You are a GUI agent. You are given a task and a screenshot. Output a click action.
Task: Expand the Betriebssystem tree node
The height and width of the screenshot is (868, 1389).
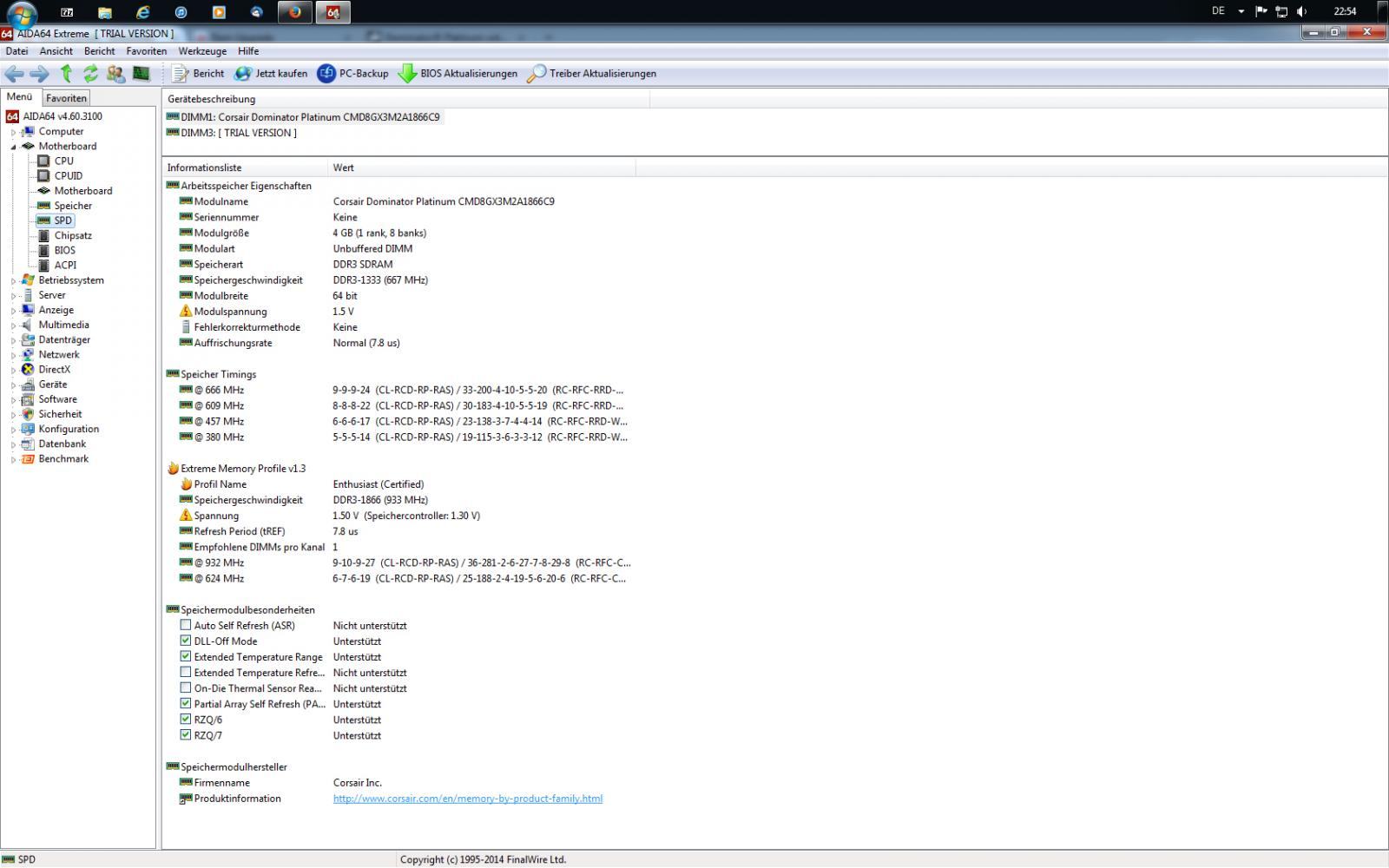13,280
